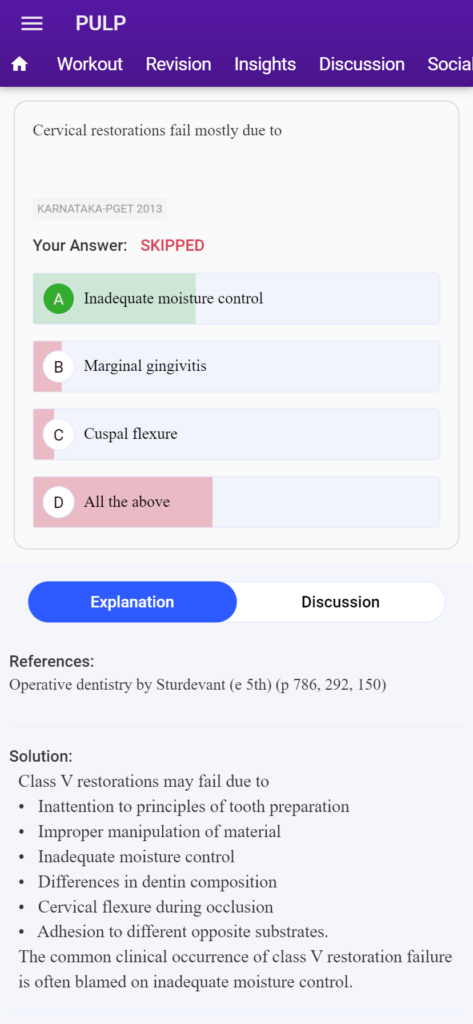The height and width of the screenshot is (1024, 473).
Task: Open the Social tab
Action: (449, 64)
